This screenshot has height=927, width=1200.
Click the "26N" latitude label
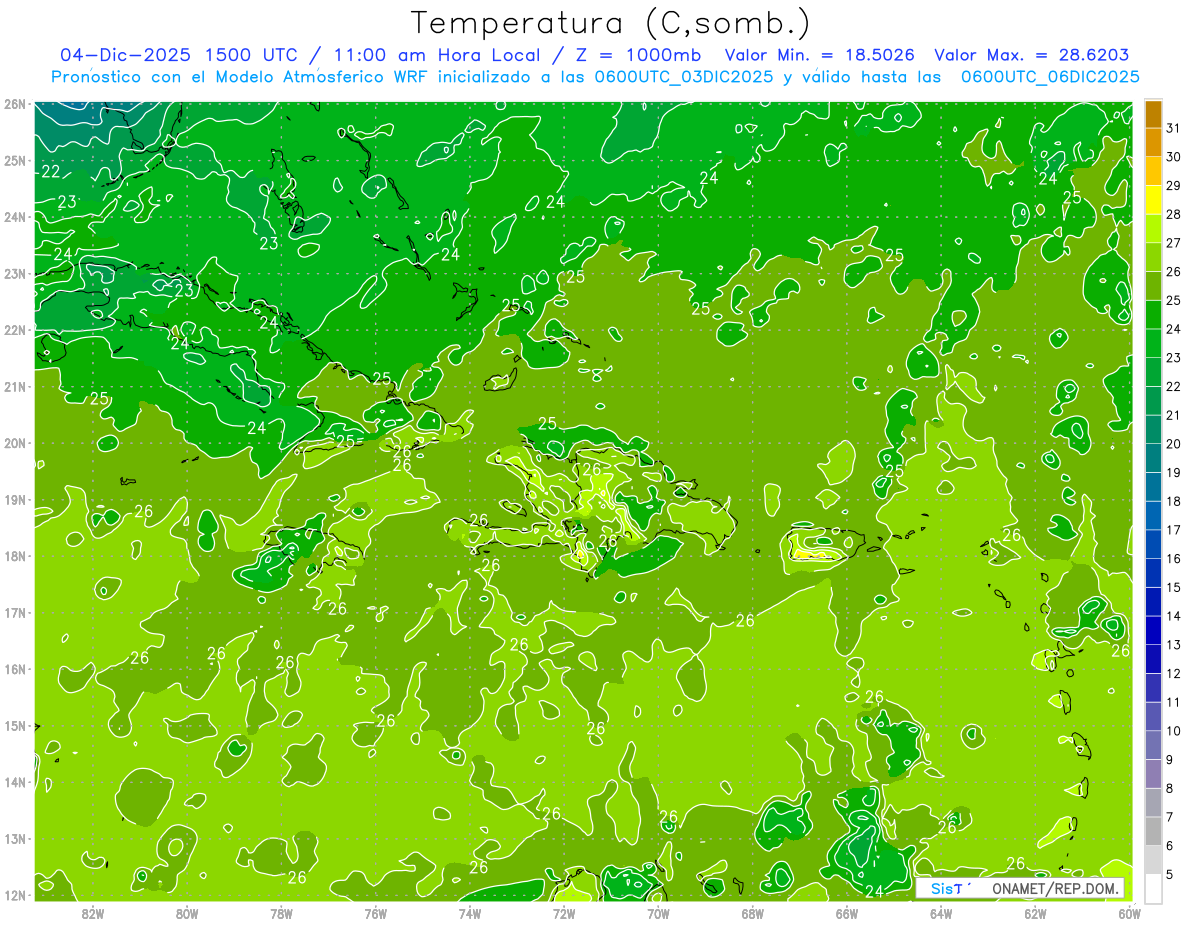(x=15, y=104)
